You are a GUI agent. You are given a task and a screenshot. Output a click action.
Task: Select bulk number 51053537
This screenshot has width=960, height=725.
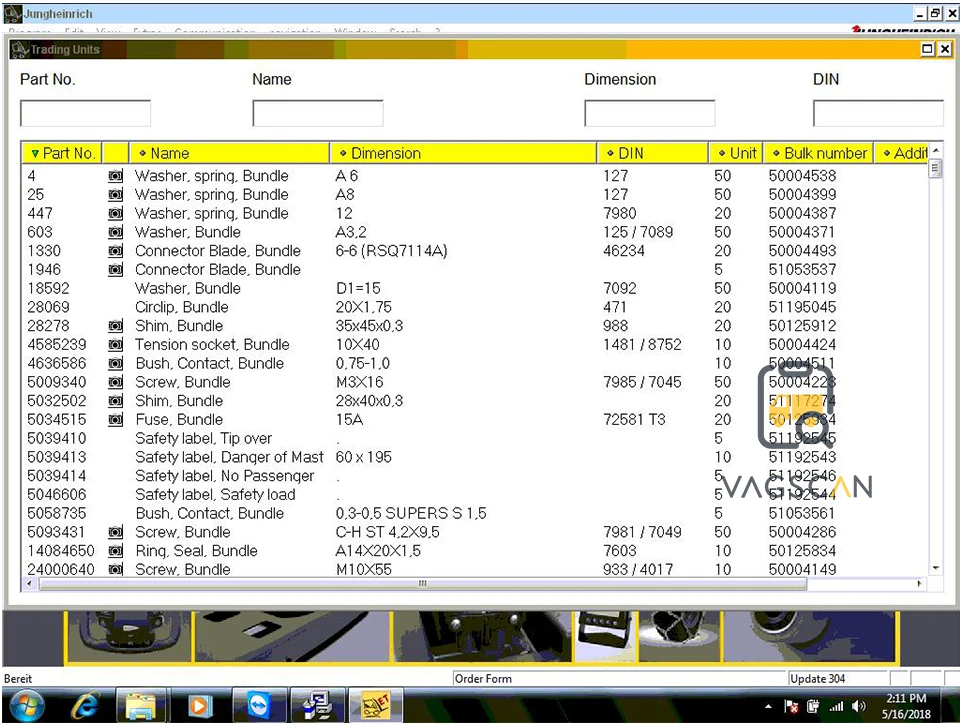[802, 269]
